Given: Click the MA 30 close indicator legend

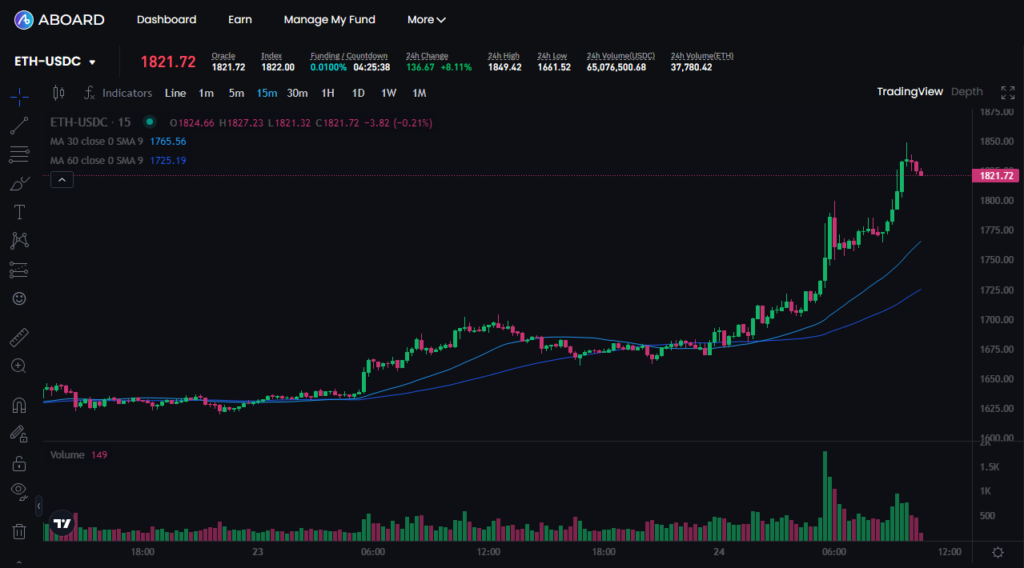Looking at the screenshot, I should click(x=118, y=142).
